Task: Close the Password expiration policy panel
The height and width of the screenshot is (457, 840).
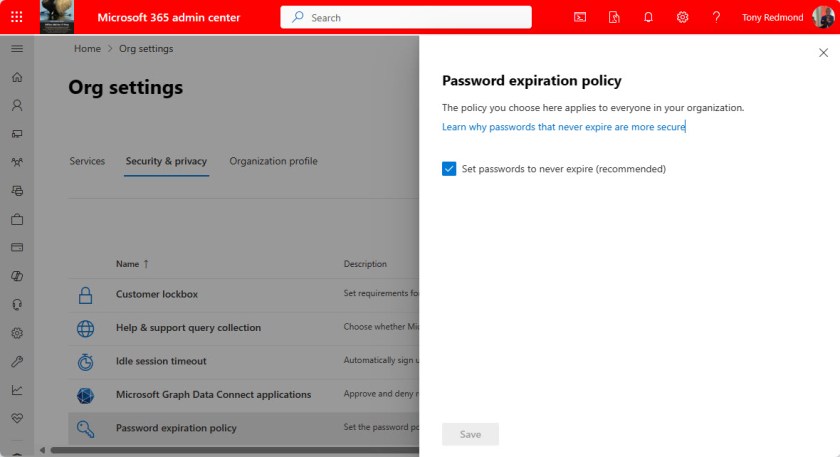Action: coord(823,53)
